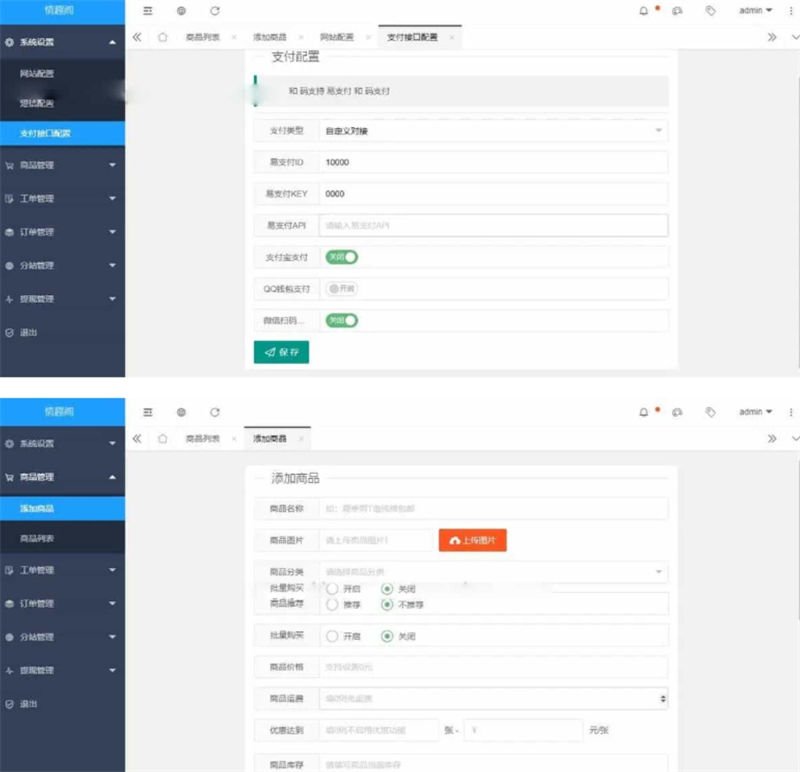The width and height of the screenshot is (800, 772).
Task: Select 短信配置 in the sidebar
Action: [37, 103]
